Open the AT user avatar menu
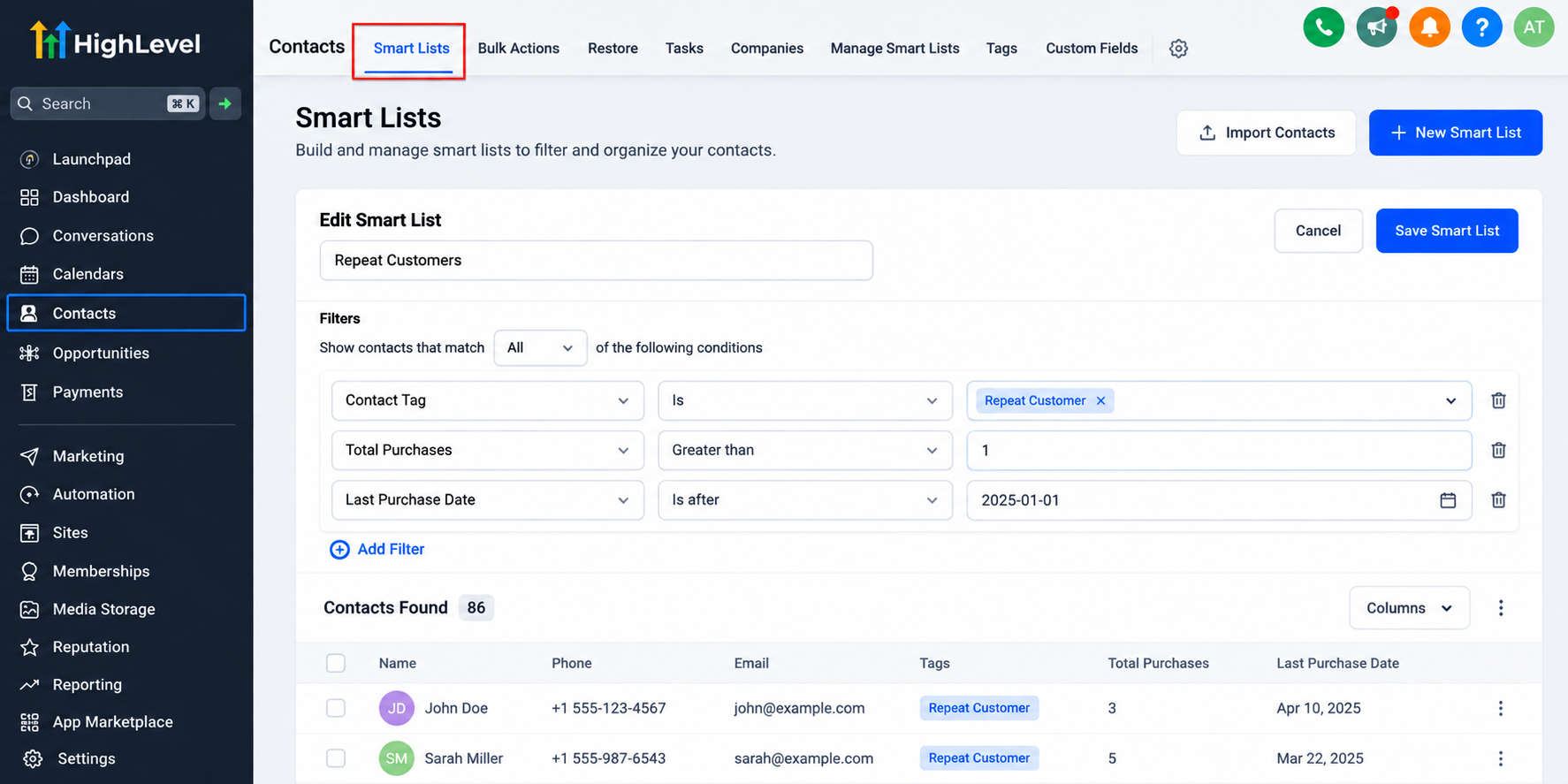The image size is (1568, 784). [x=1534, y=27]
